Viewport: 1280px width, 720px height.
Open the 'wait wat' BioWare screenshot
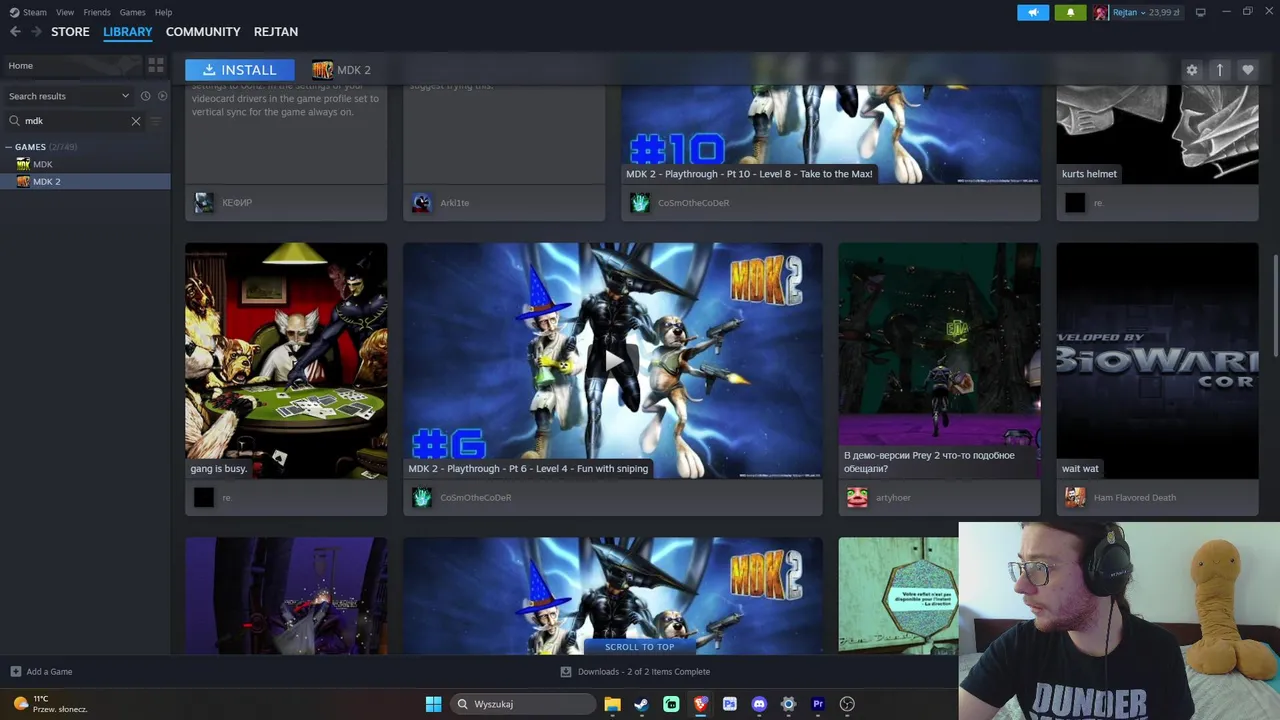[1158, 361]
